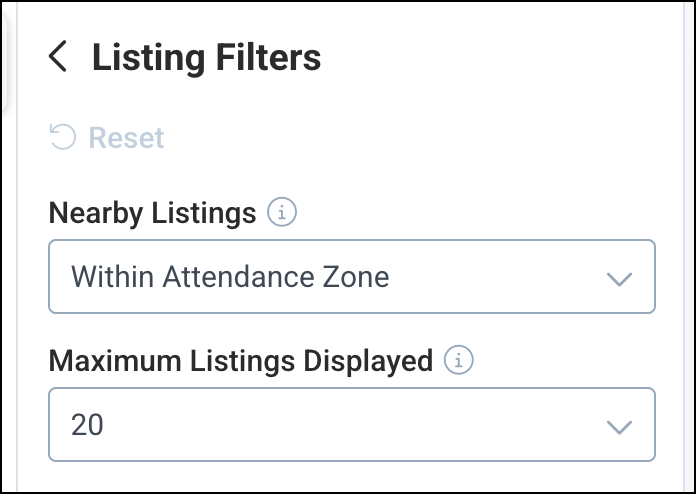Click the Listing Filters heading
This screenshot has width=696, height=494.
[206, 57]
